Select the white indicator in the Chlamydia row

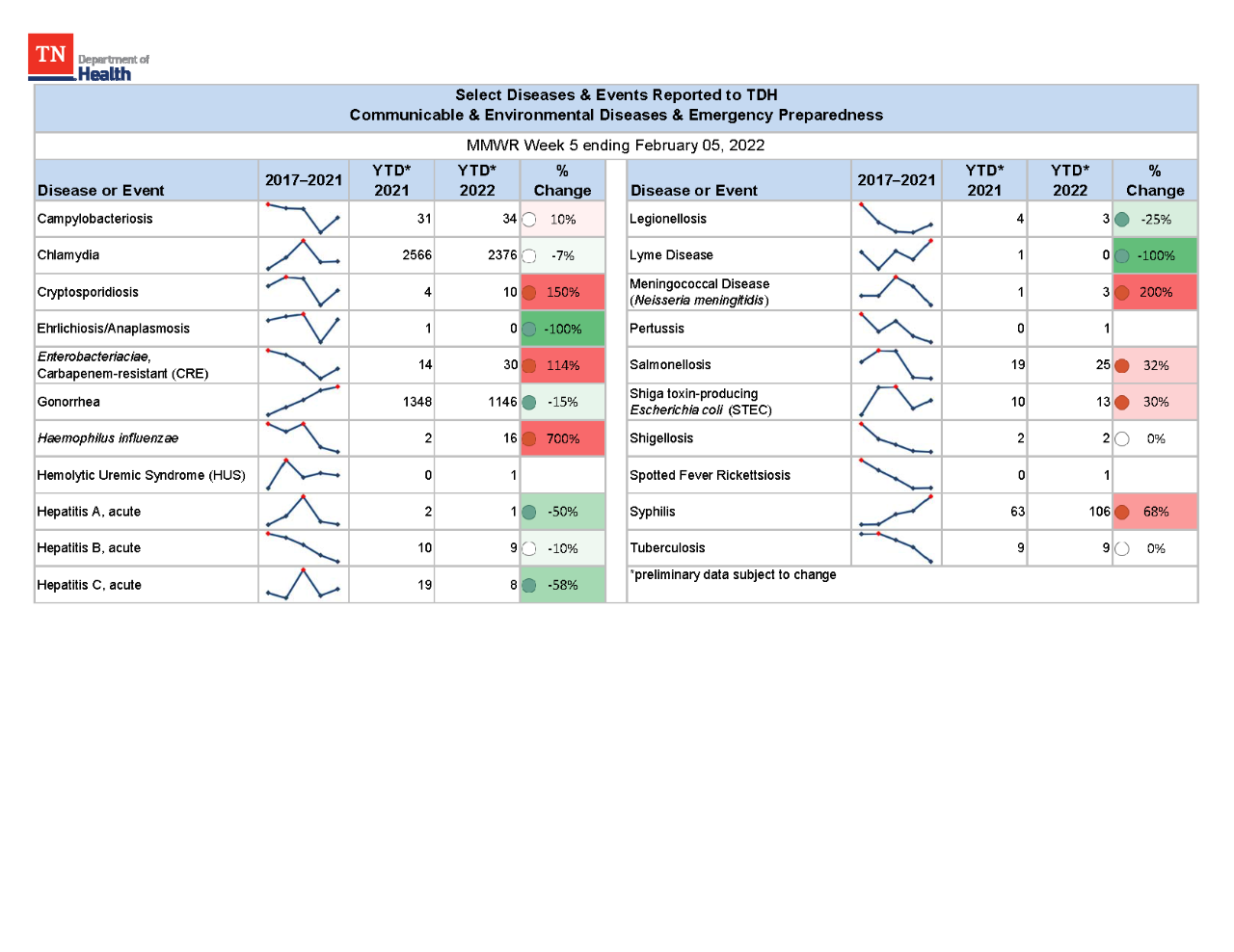point(529,255)
